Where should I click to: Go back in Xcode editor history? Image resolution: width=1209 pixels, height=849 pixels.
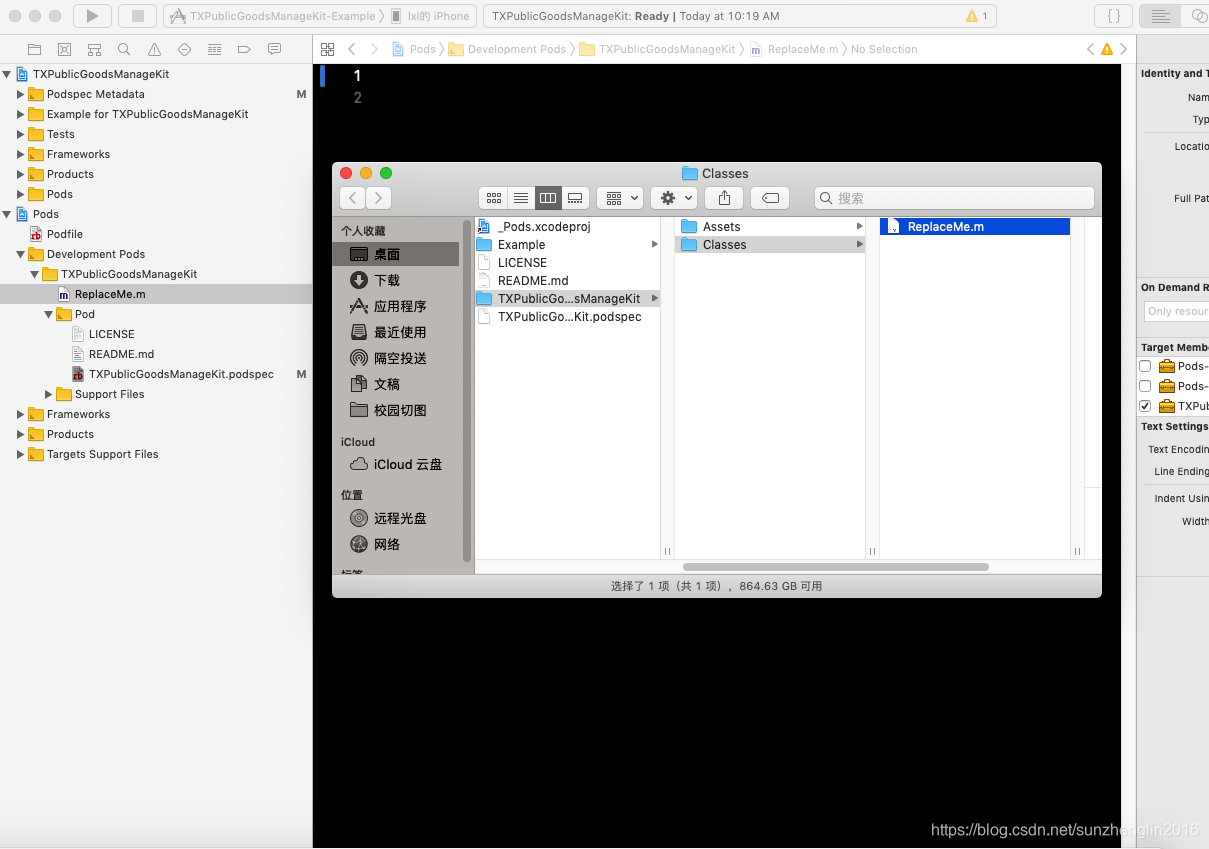352,49
